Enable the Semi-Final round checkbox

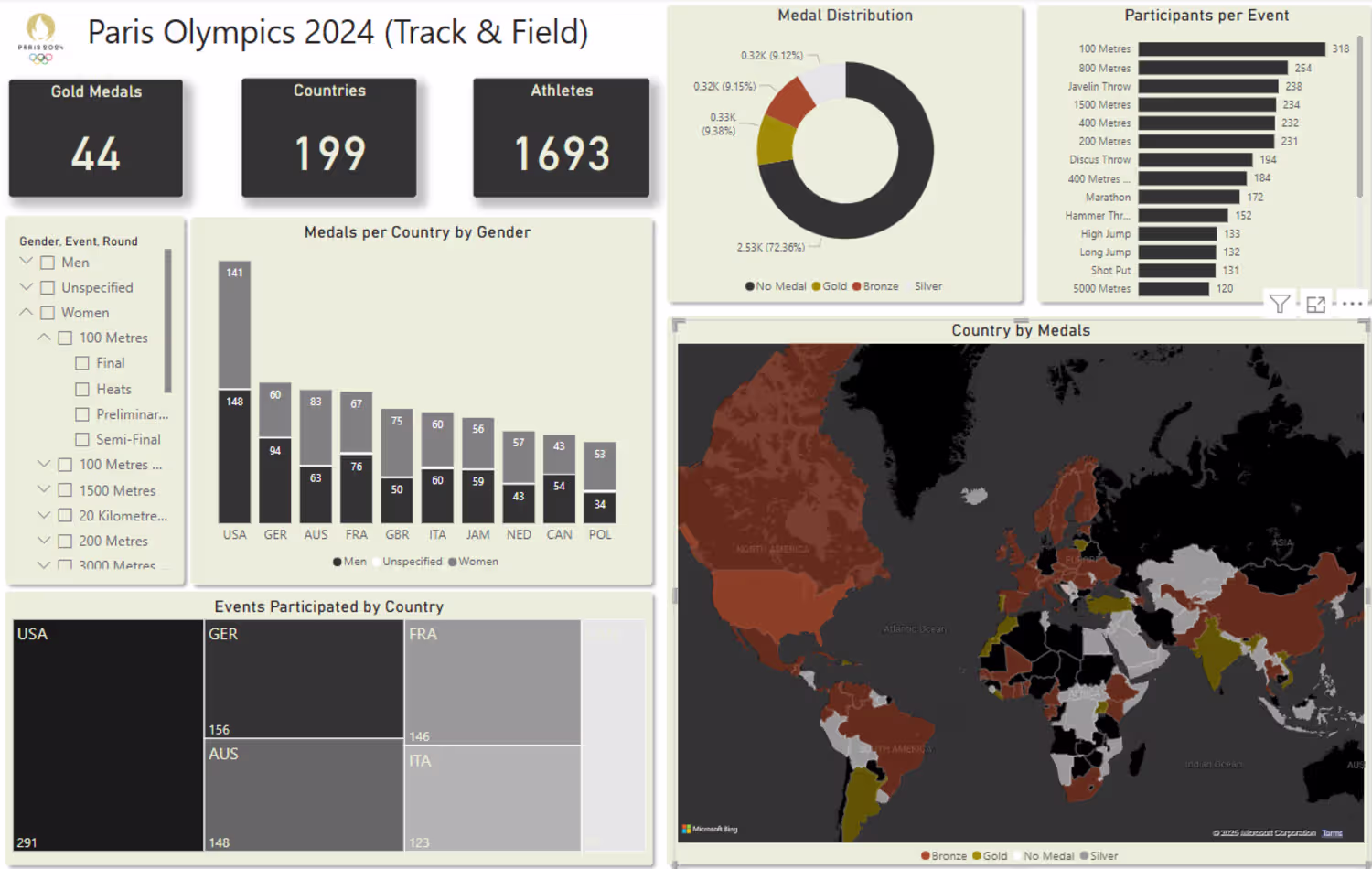(82, 439)
